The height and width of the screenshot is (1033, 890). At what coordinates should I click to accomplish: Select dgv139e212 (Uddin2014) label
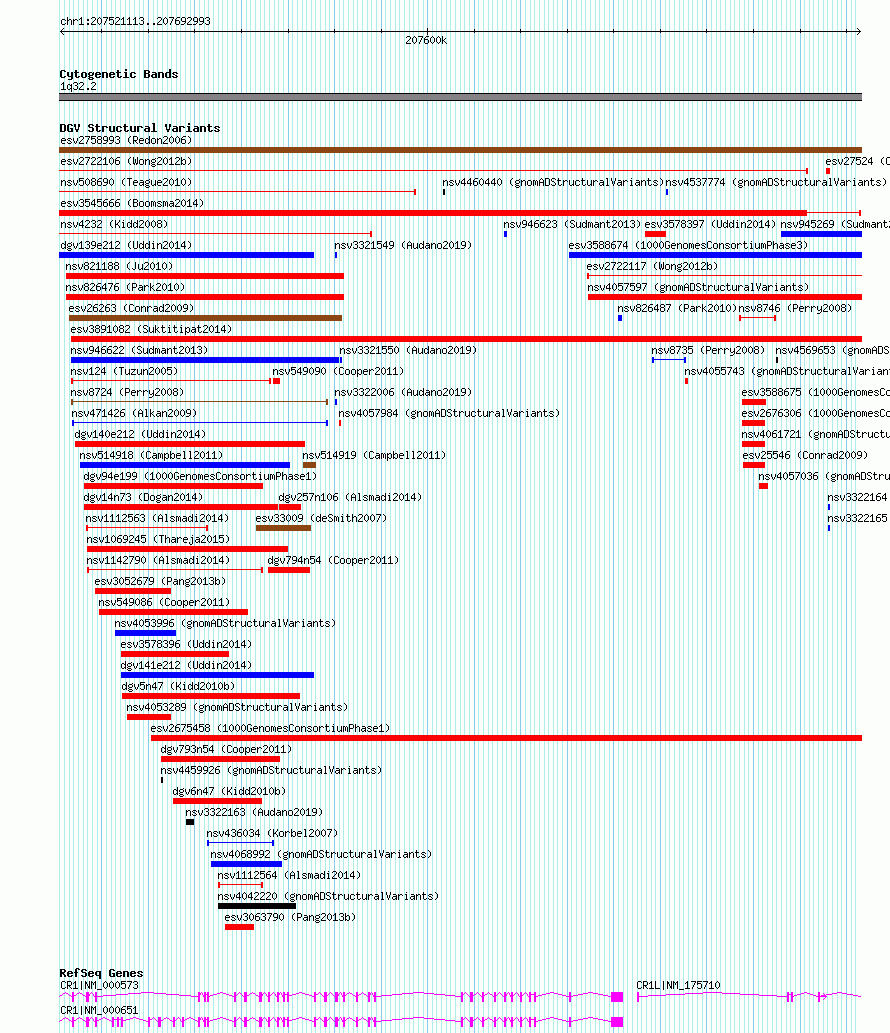[x=126, y=246]
